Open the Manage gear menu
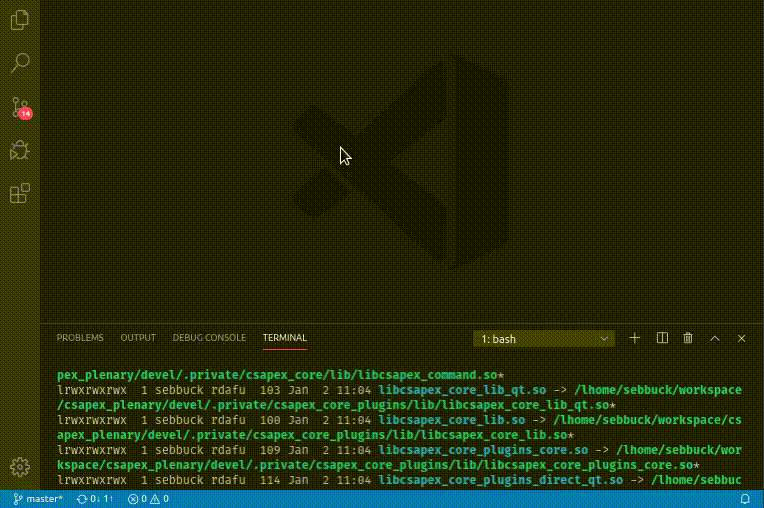Viewport: 764px width, 508px height. [x=19, y=467]
